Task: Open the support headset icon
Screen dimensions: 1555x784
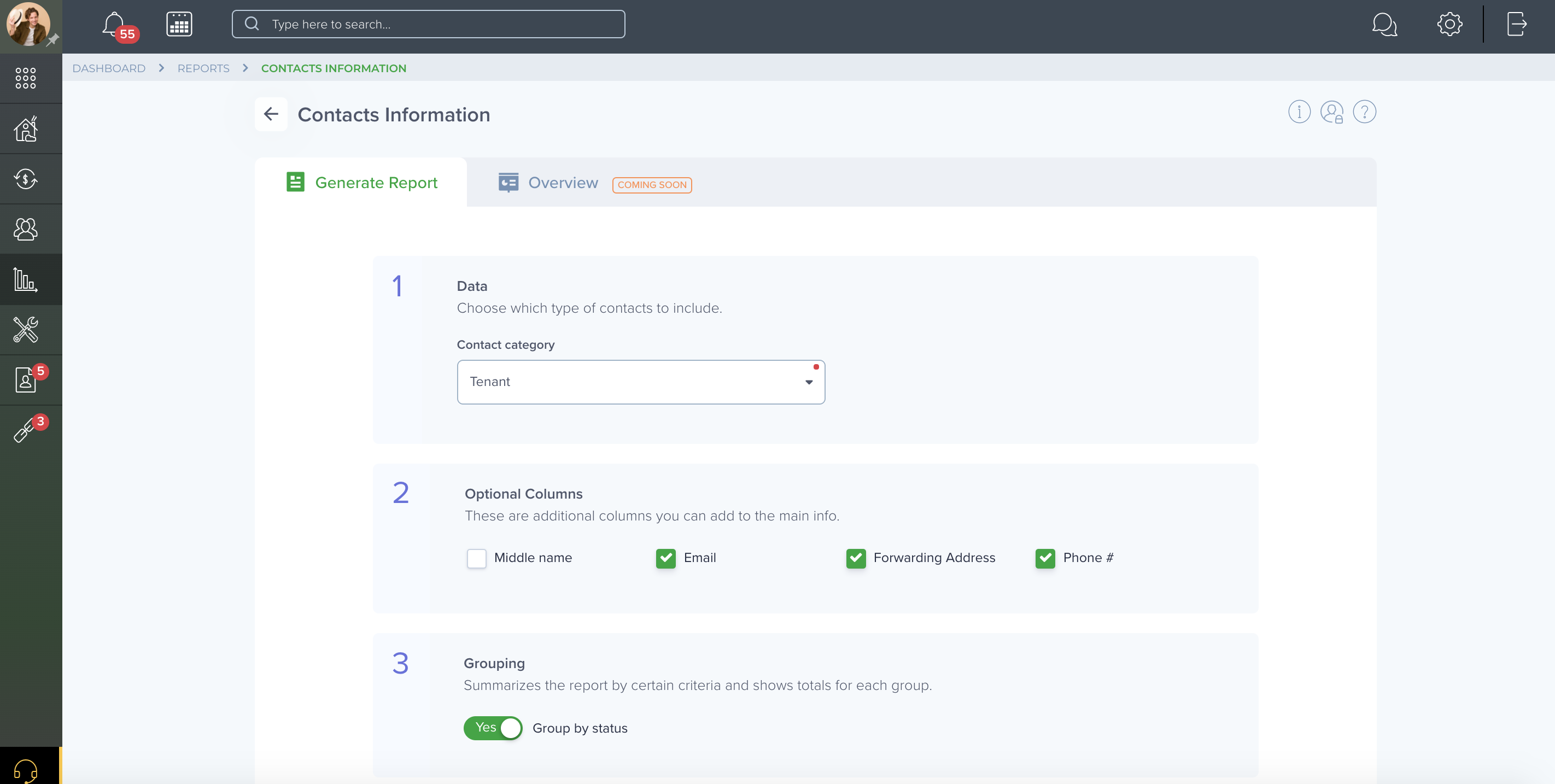Action: click(25, 771)
